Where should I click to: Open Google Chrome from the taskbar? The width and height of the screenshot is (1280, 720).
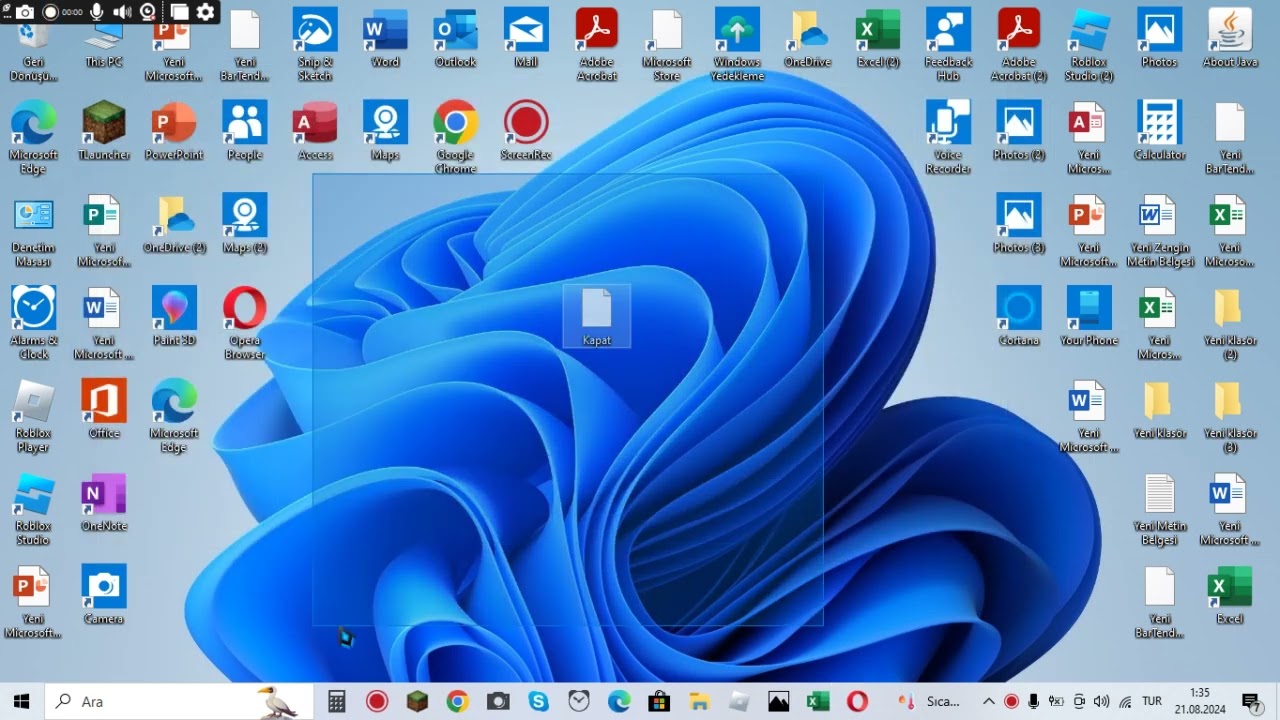point(457,702)
